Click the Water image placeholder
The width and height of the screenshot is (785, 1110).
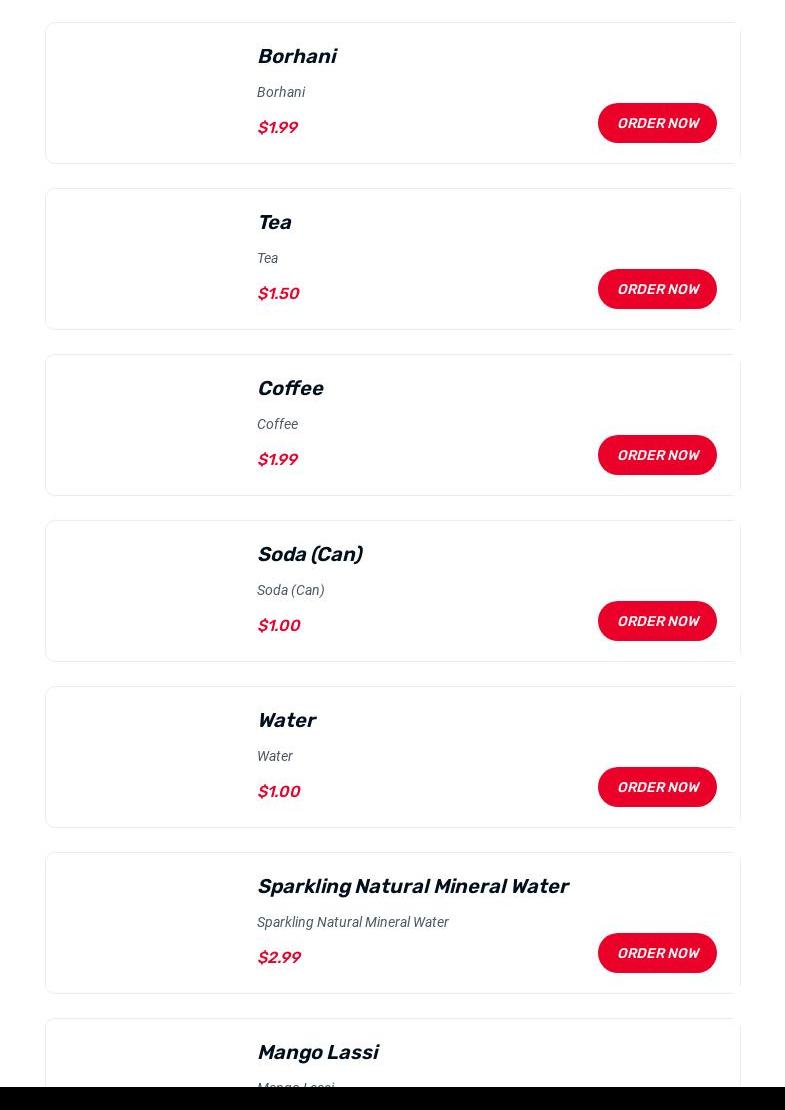[x=146, y=757]
